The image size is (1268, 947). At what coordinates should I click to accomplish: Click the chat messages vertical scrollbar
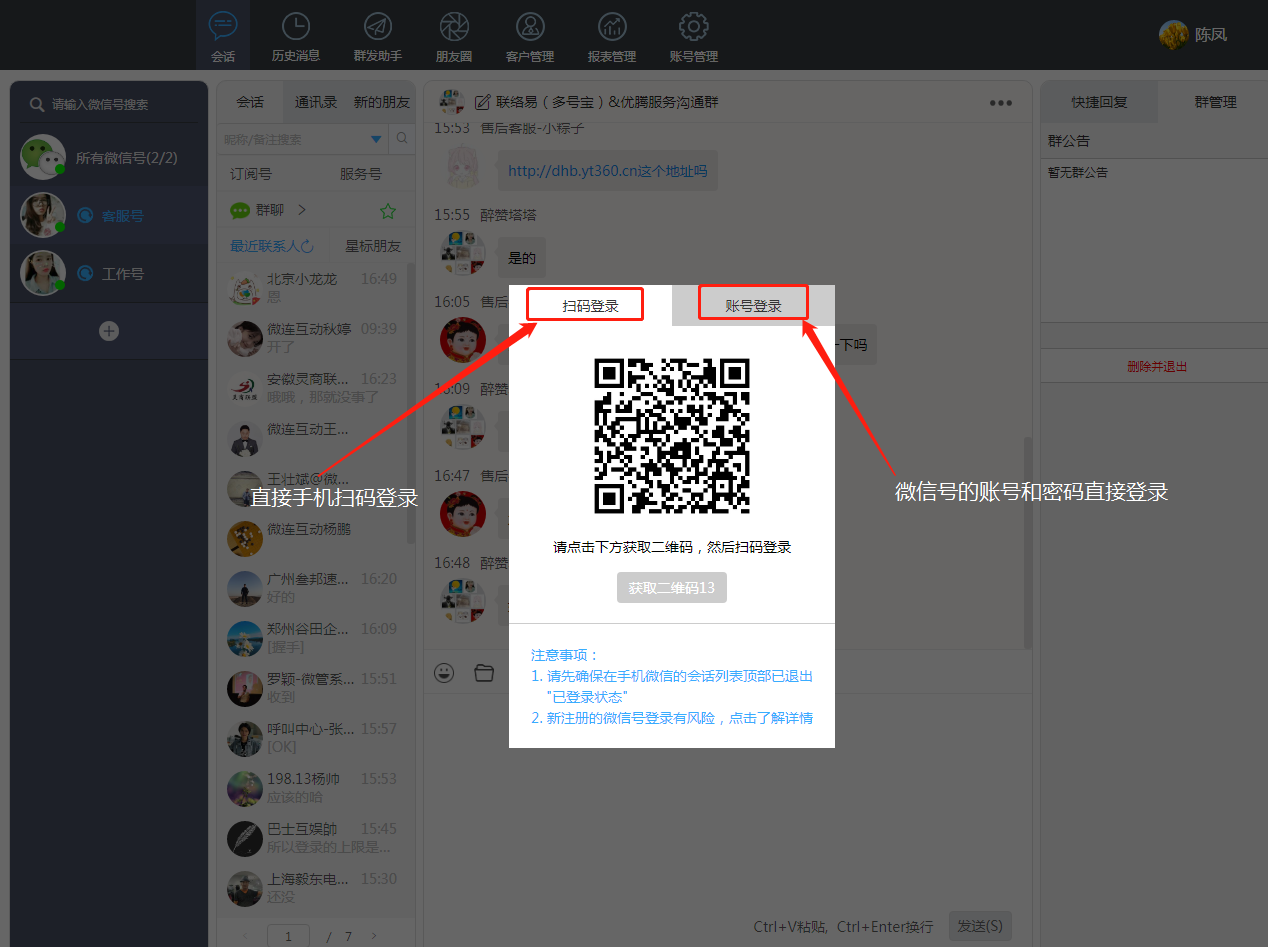tap(1027, 541)
